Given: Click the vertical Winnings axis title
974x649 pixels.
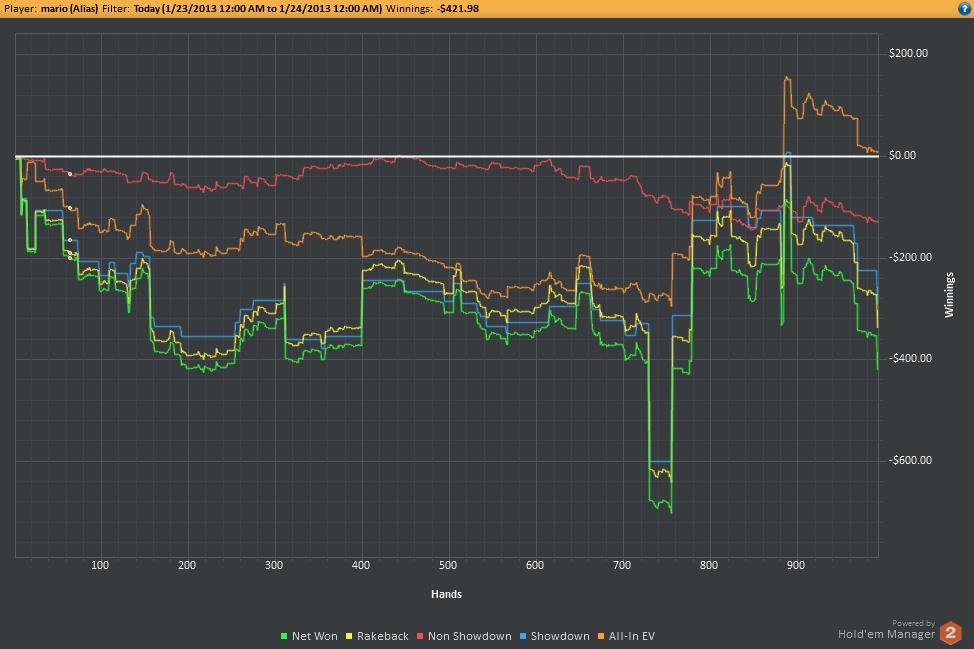Looking at the screenshot, I should 949,295.
